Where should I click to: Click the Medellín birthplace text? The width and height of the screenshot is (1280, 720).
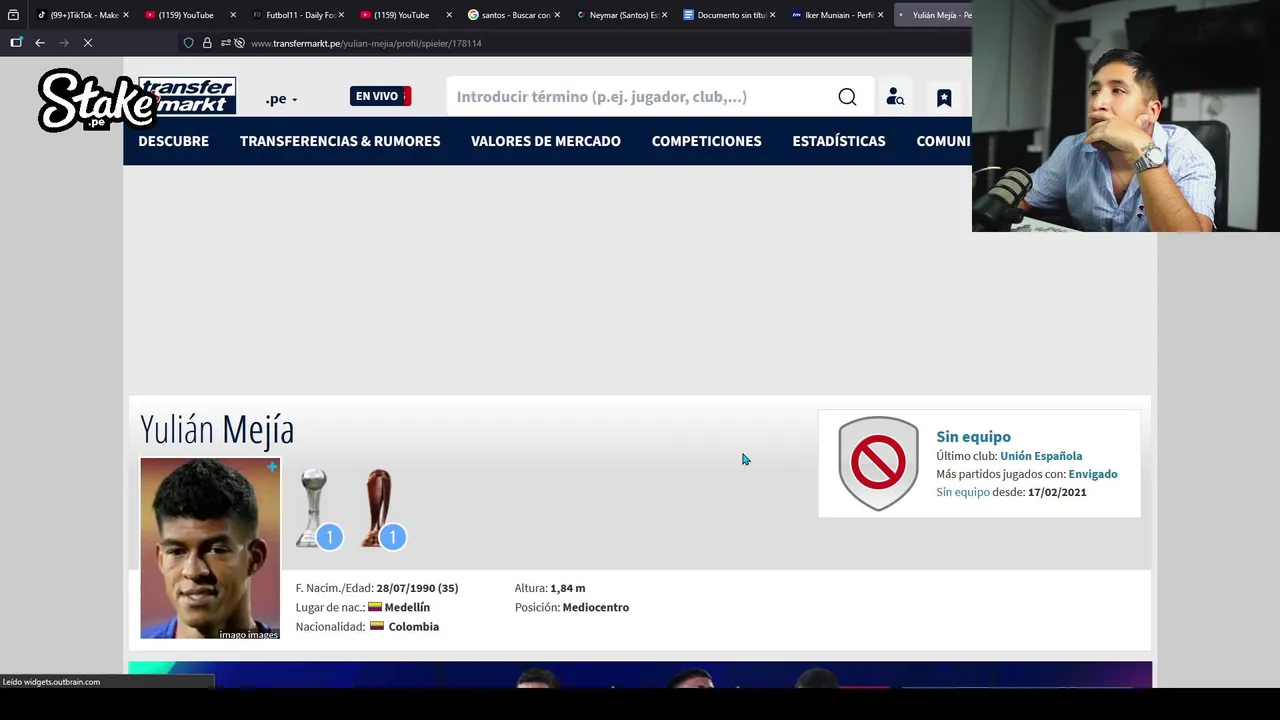point(407,607)
